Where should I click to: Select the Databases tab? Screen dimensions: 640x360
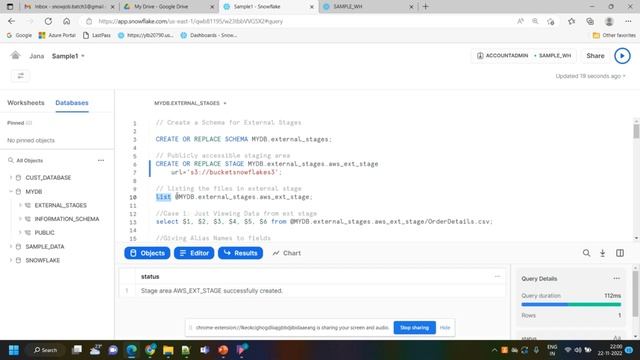(72, 103)
